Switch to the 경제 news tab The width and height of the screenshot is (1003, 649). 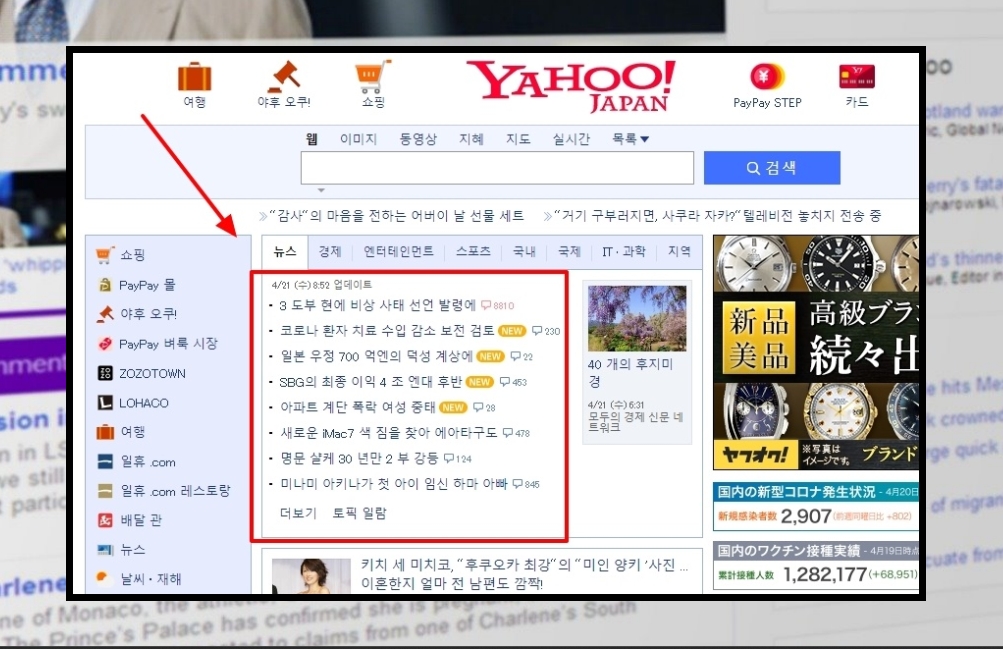[330, 251]
